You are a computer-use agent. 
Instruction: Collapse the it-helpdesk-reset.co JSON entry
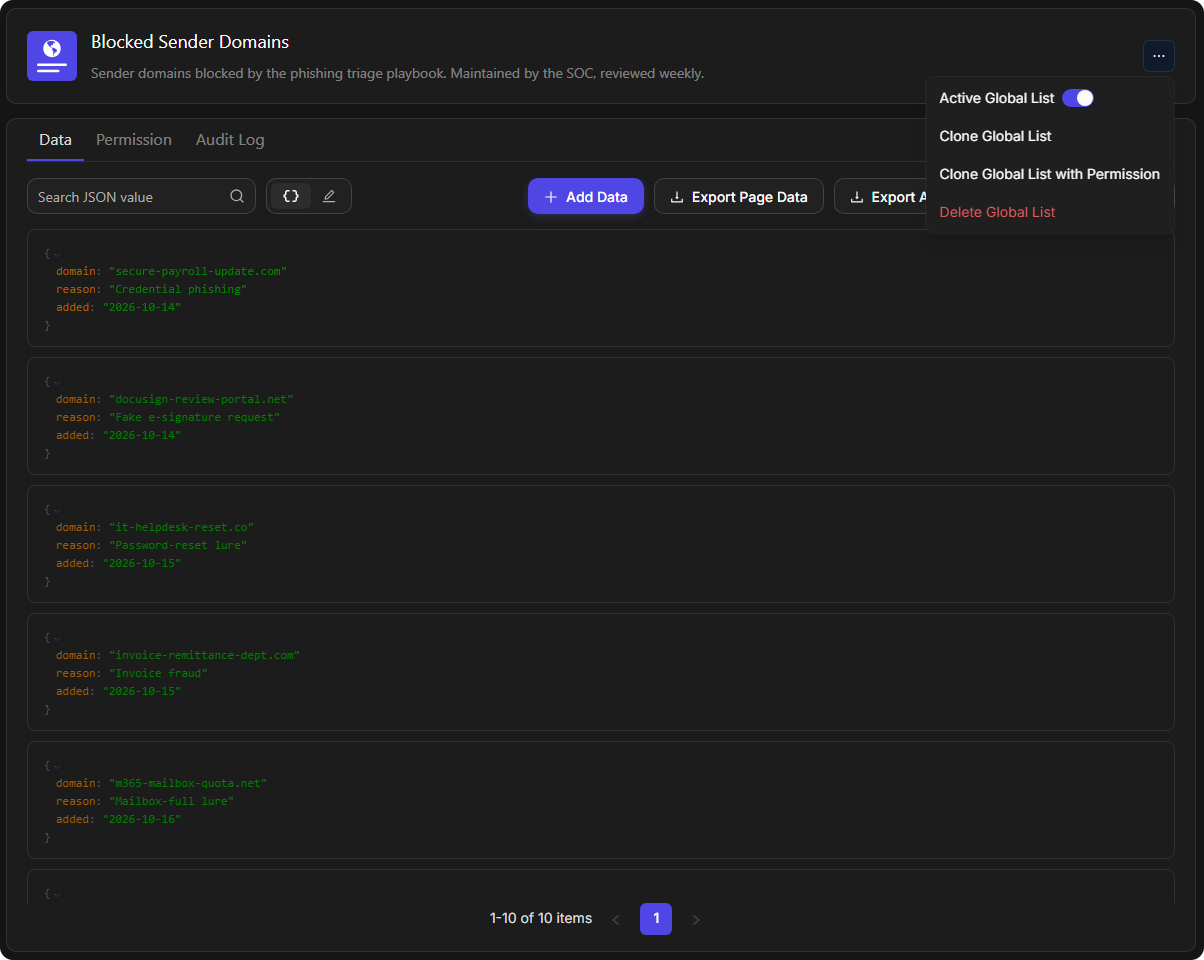57,510
